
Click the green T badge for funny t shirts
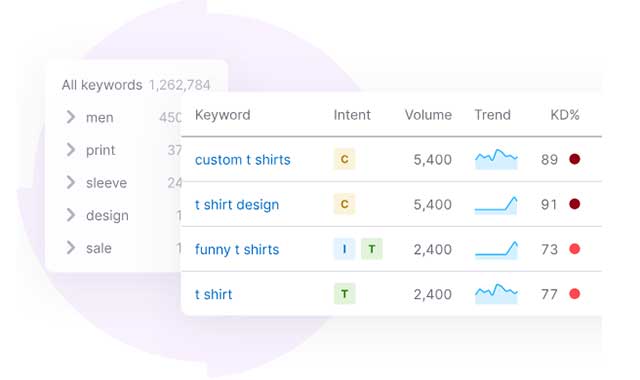pyautogui.click(x=371, y=249)
